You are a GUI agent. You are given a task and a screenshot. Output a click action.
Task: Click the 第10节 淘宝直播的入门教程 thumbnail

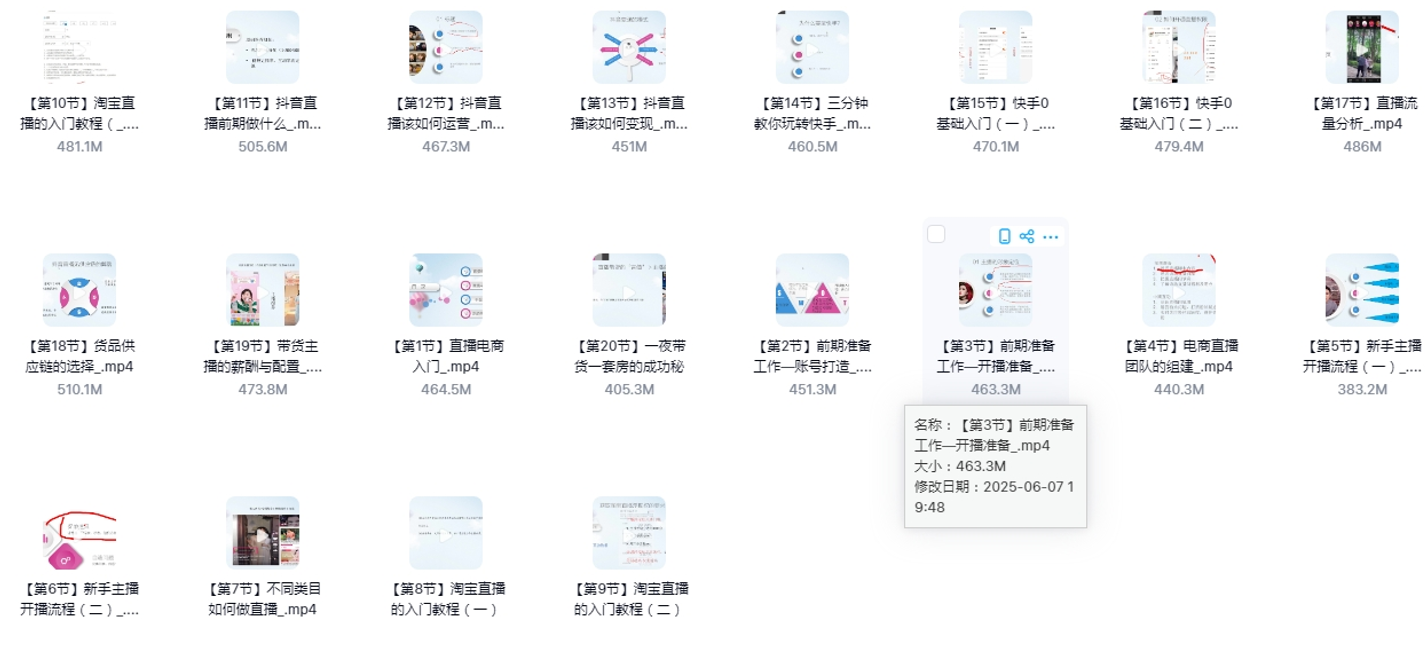79,47
